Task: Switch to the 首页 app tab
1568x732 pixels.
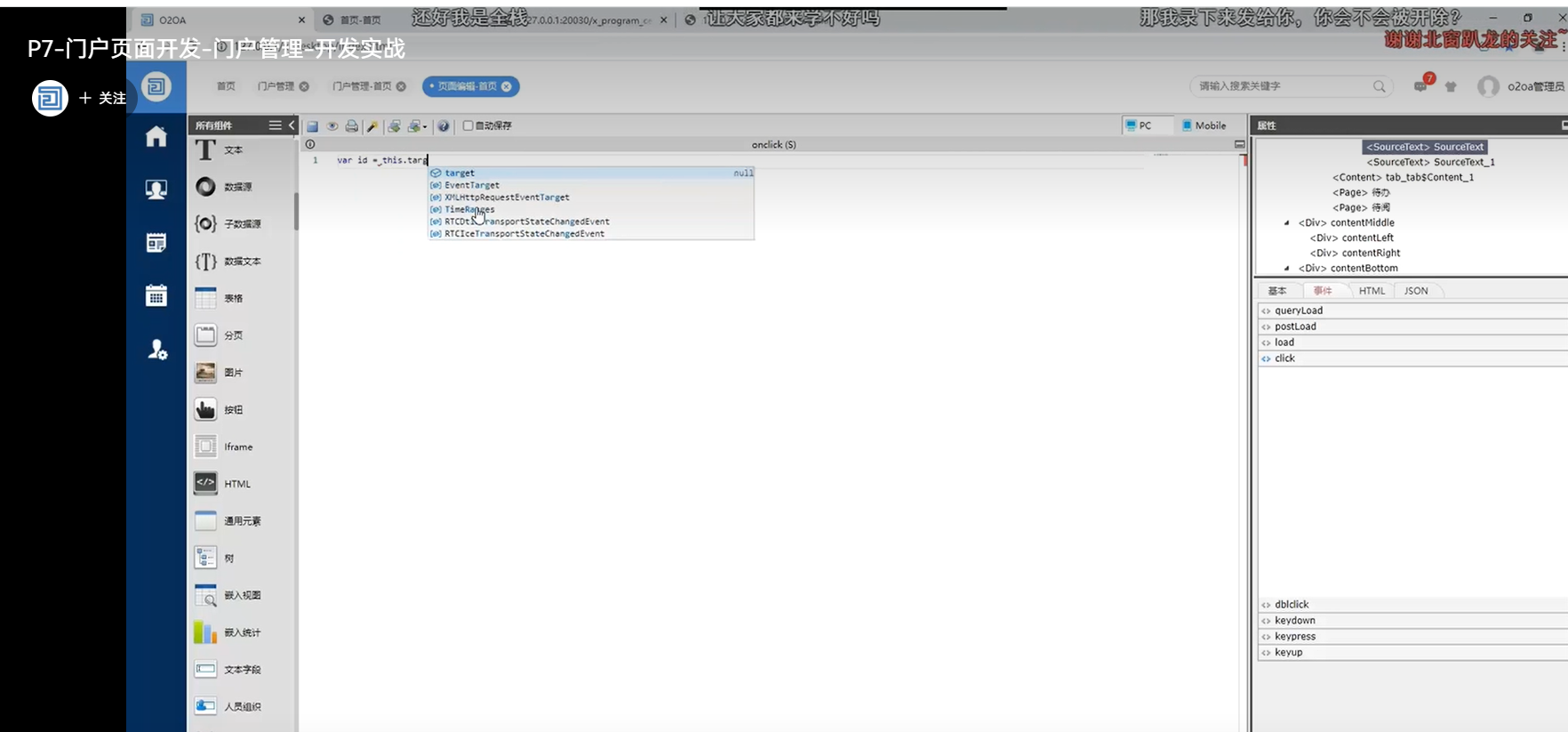Action: click(226, 86)
